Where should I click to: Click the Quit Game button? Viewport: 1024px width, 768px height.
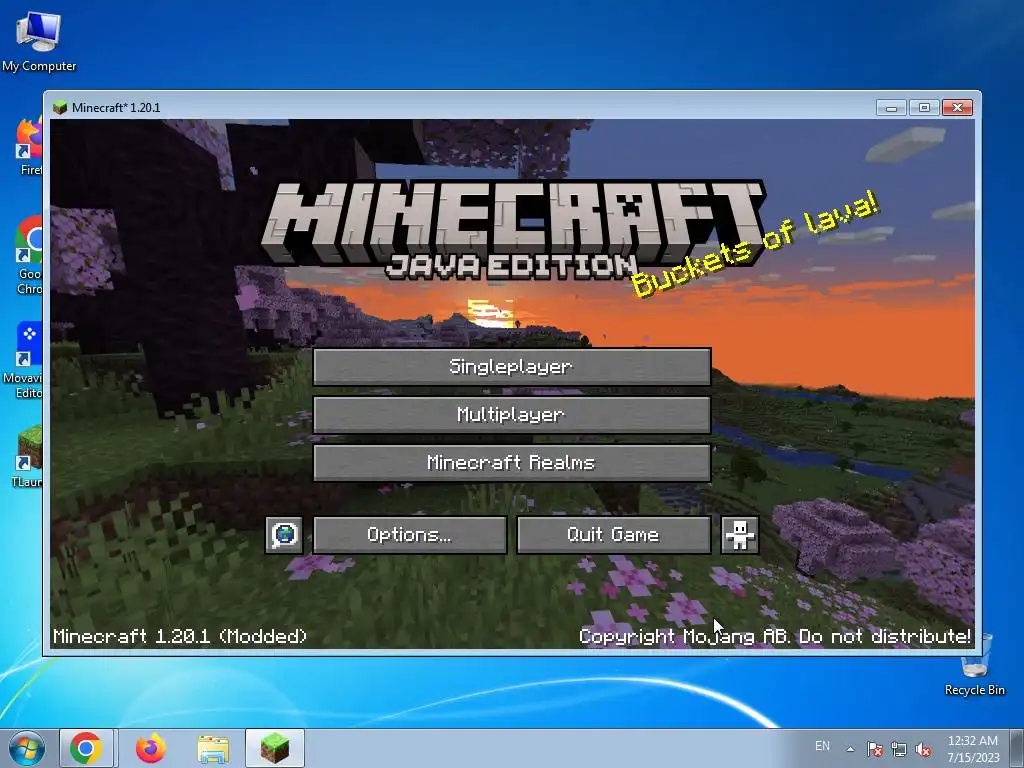point(613,535)
